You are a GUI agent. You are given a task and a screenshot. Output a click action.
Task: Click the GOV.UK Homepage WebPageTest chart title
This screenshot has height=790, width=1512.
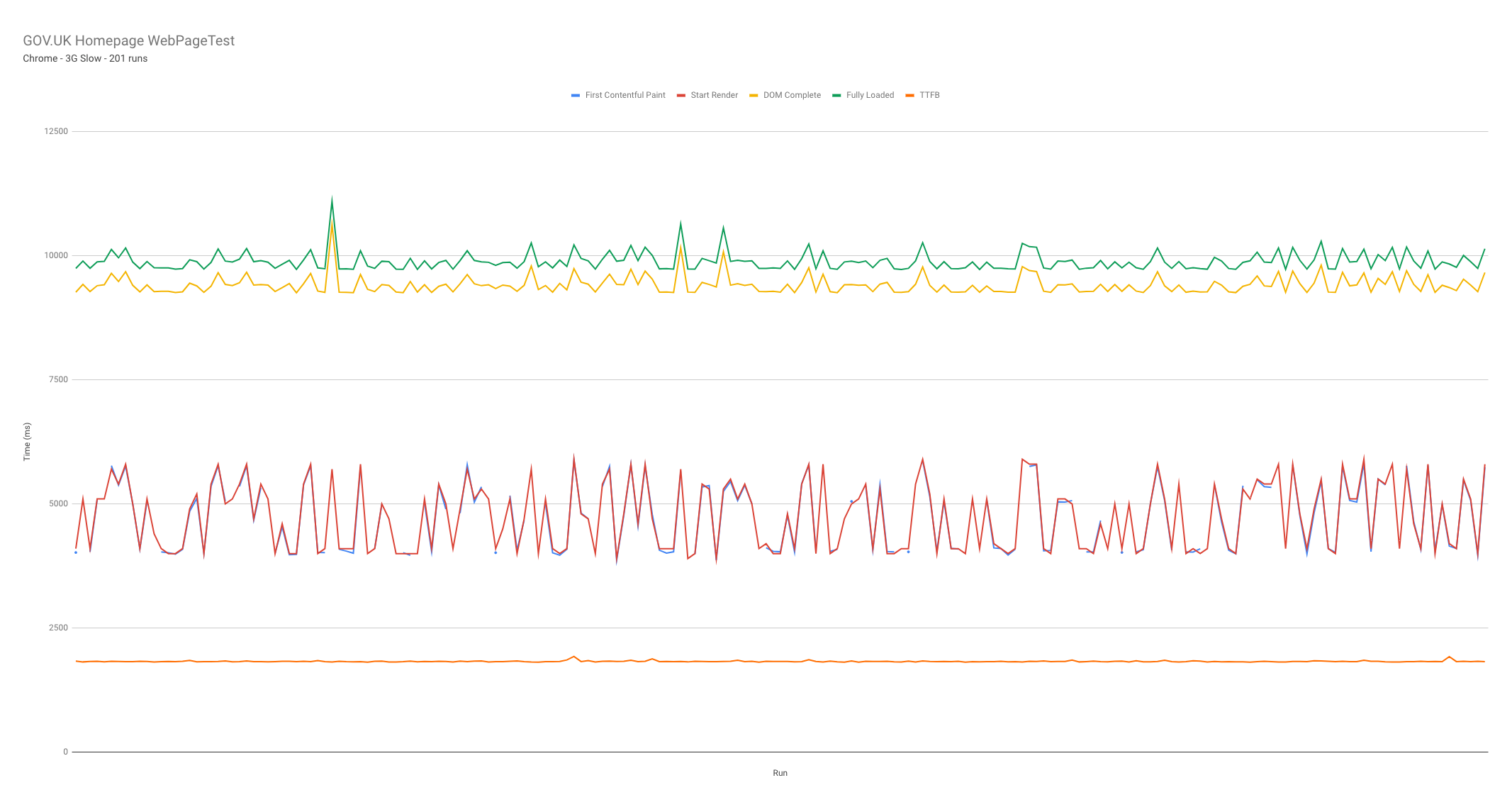pos(128,40)
